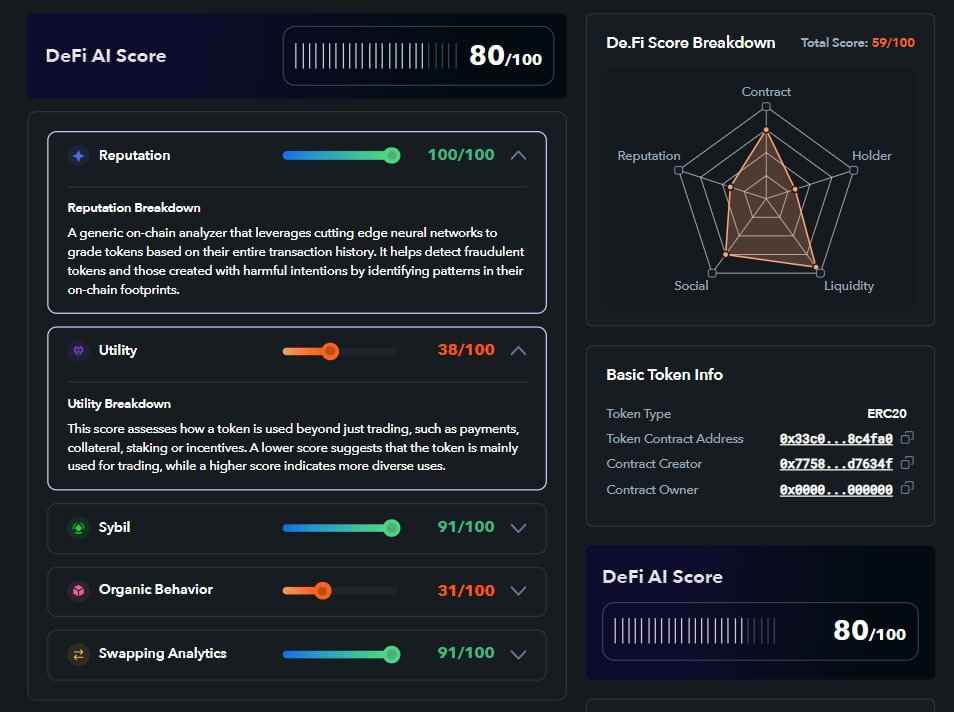Click the Reputation star icon
The height and width of the screenshot is (712, 954).
coord(78,156)
